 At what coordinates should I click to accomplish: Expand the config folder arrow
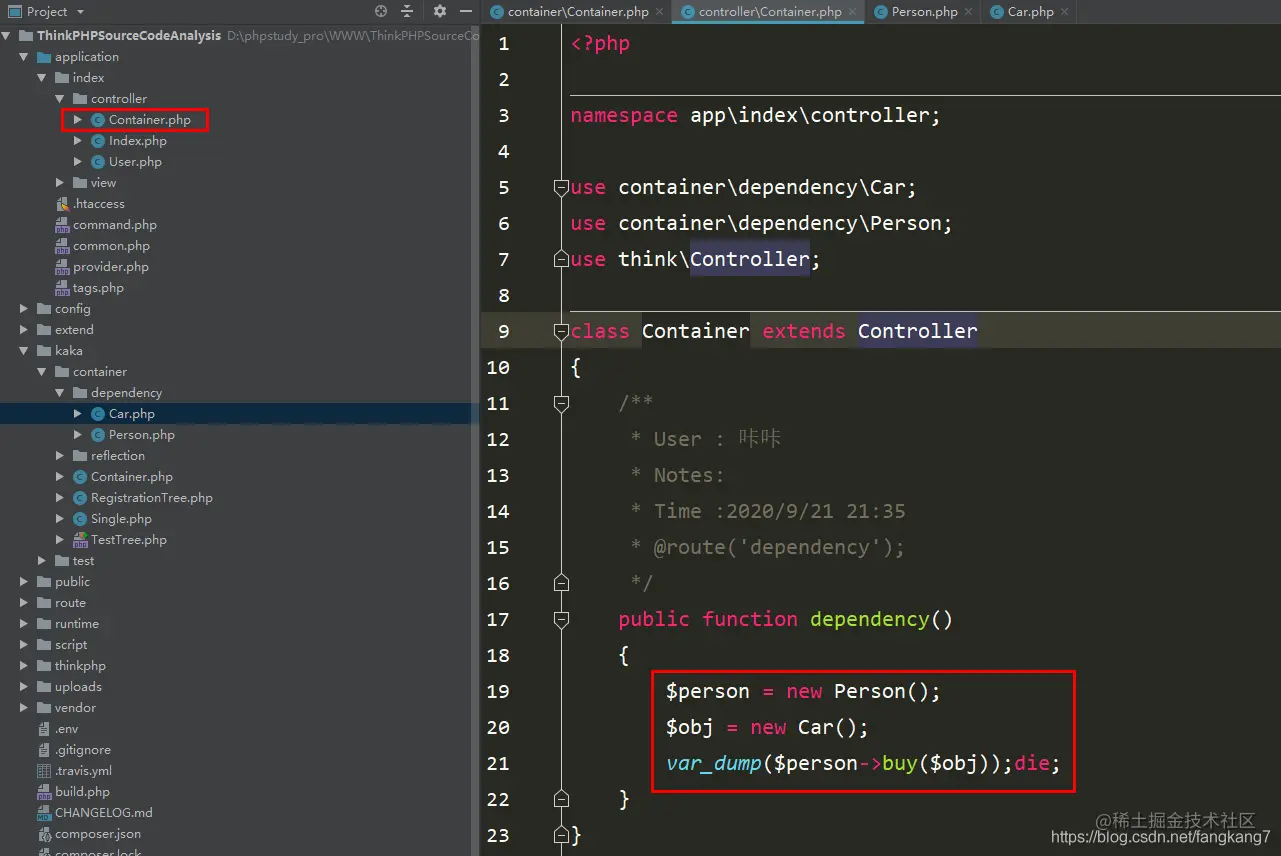pyautogui.click(x=24, y=309)
